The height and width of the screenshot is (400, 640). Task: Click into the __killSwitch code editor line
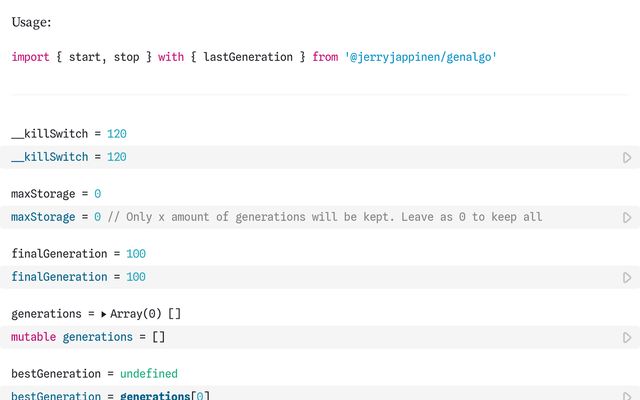[300, 157]
